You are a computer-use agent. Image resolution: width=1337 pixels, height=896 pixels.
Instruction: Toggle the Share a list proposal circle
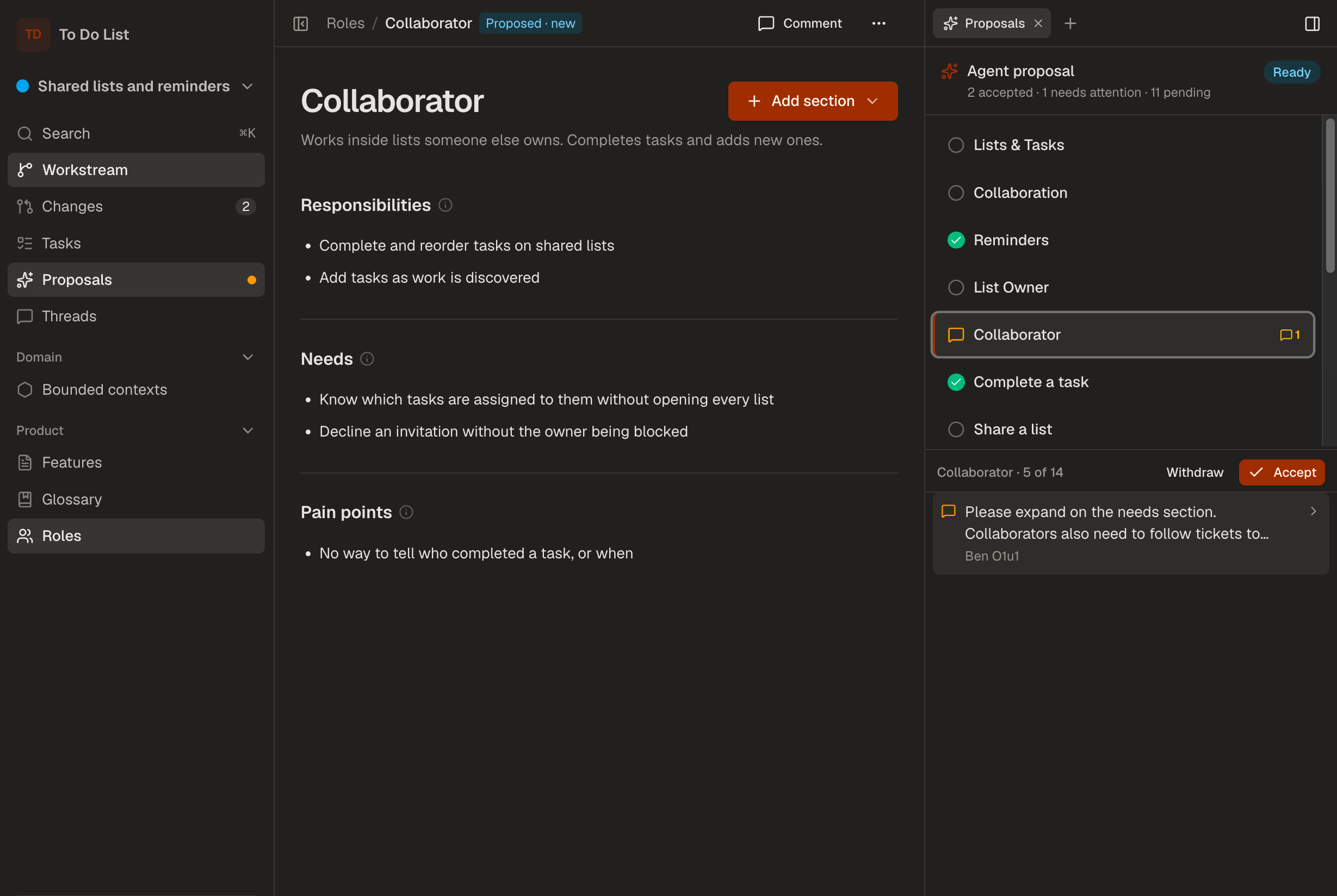coord(956,429)
